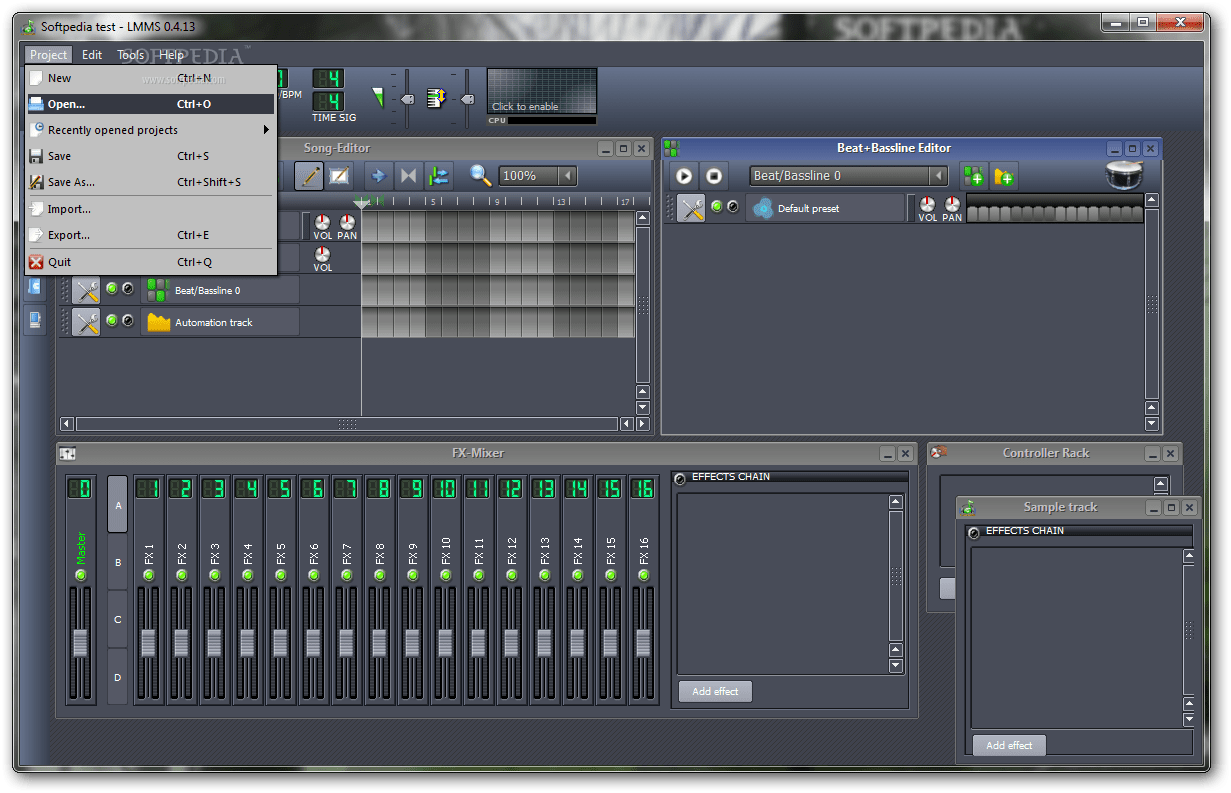
Task: Click the drum icon in Beat+Bassline Editor
Action: 1124,175
